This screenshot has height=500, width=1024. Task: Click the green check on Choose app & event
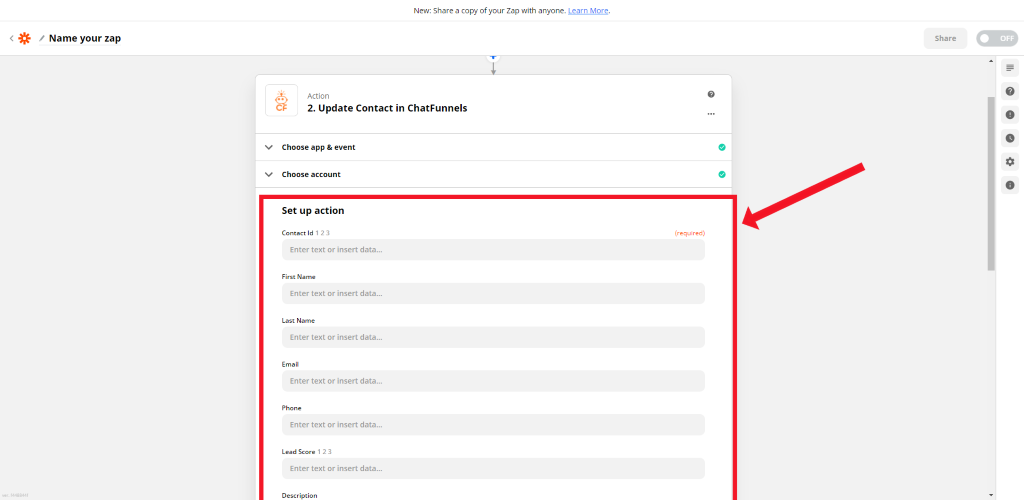pyautogui.click(x=722, y=148)
